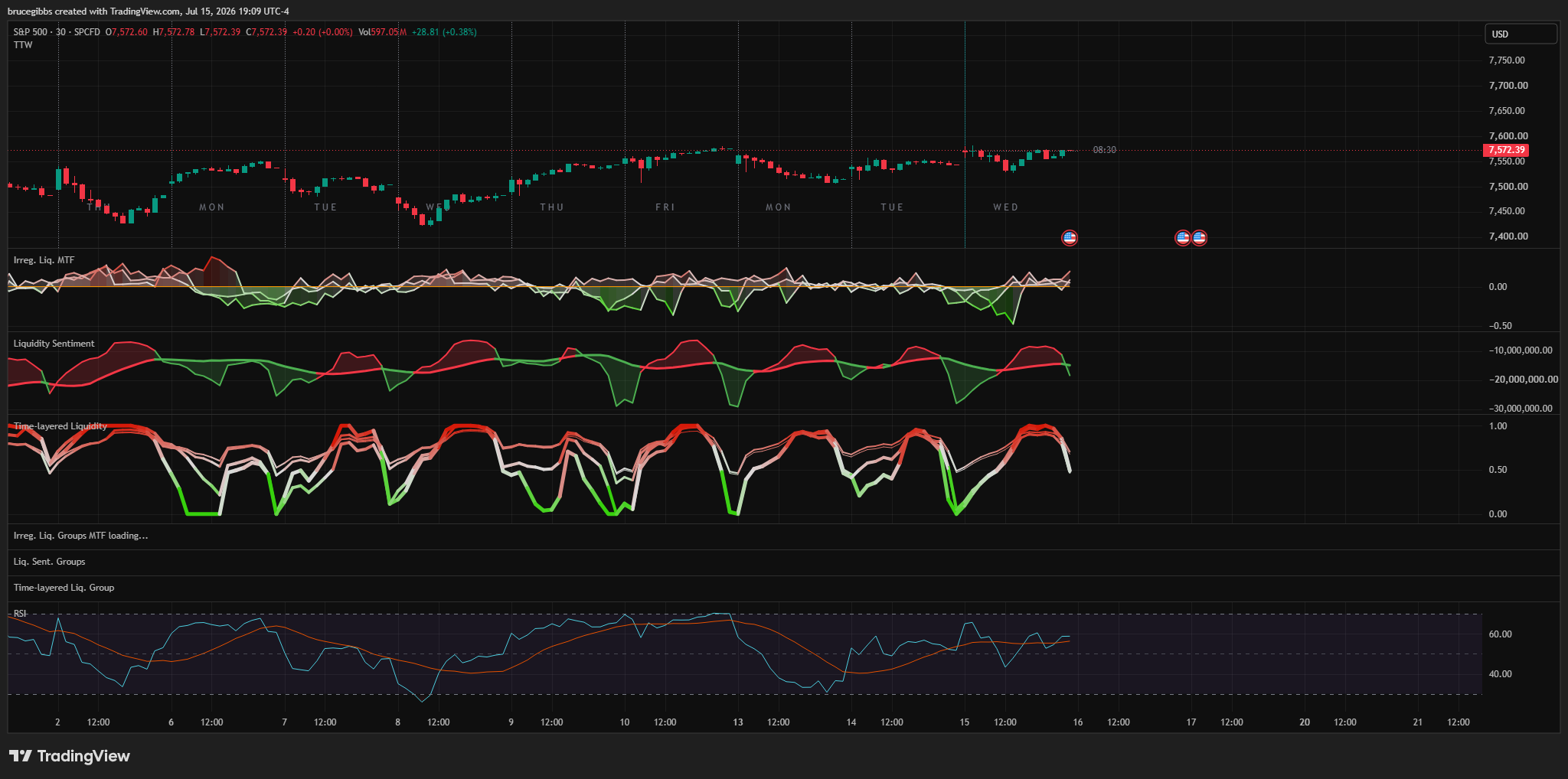Click the snapshot header 'brucegibbs created with TradingView.com'
The height and width of the screenshot is (779, 1568).
tap(95, 11)
